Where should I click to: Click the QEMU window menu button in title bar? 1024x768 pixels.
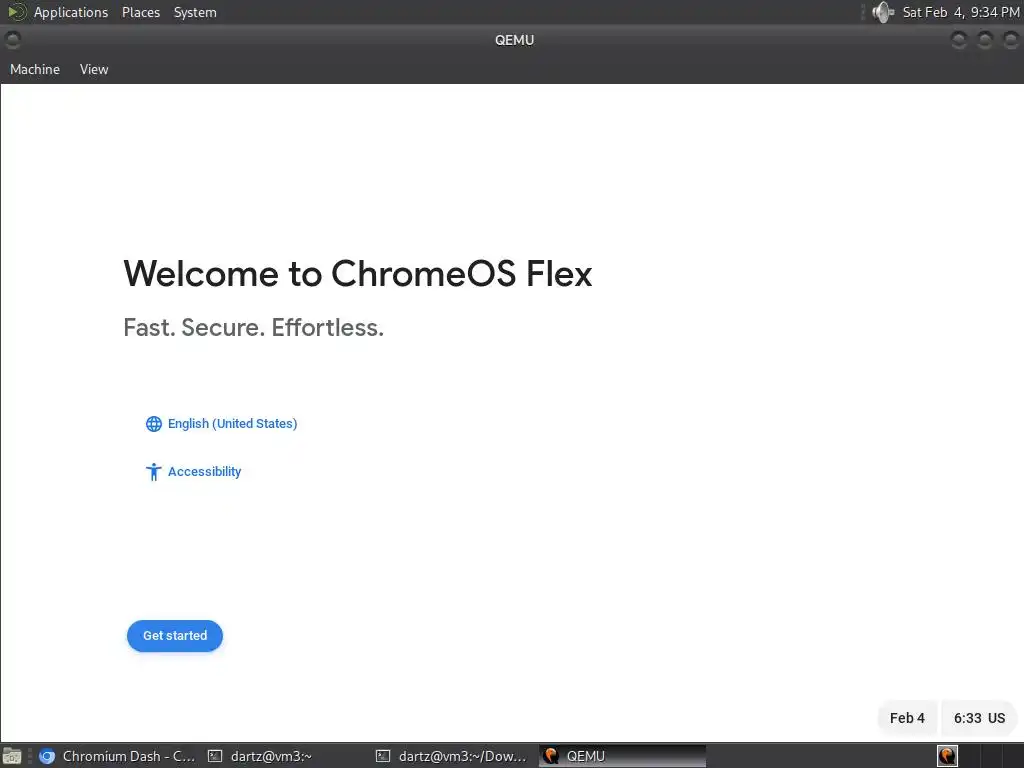[12, 40]
